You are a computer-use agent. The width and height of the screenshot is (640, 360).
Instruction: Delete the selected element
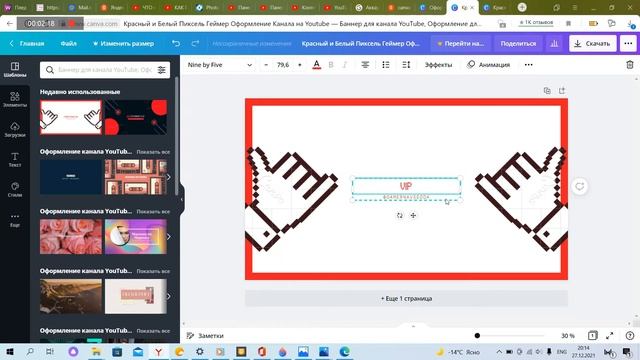point(630,65)
